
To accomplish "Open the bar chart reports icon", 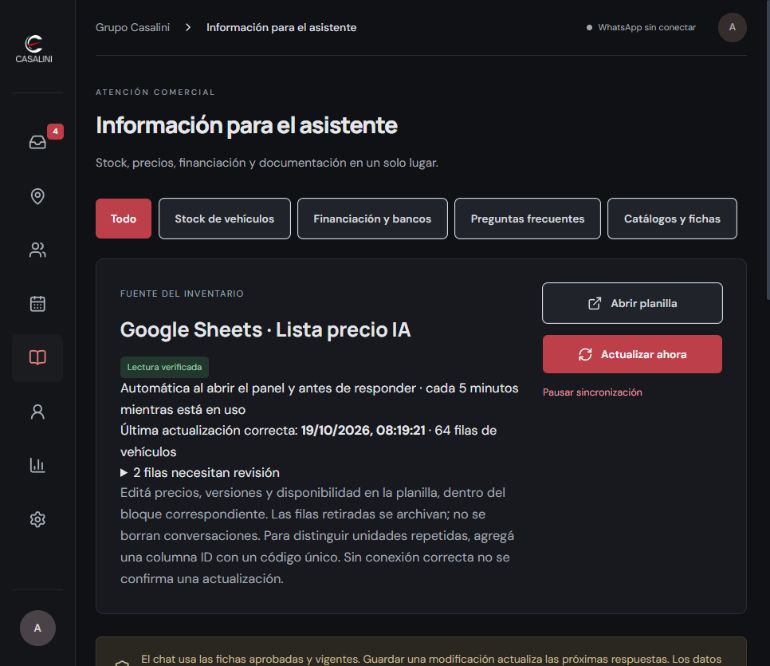I will [x=38, y=465].
